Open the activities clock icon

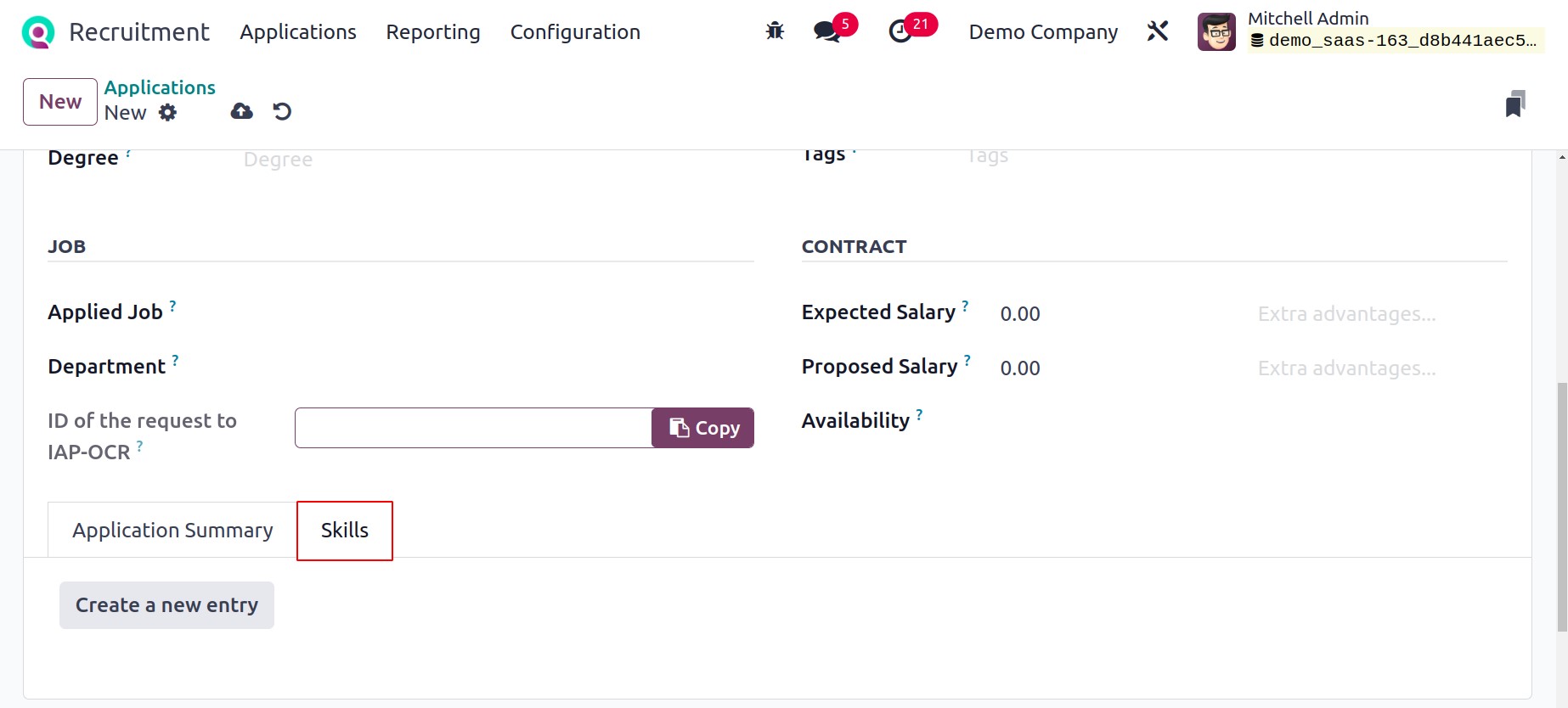coord(900,31)
